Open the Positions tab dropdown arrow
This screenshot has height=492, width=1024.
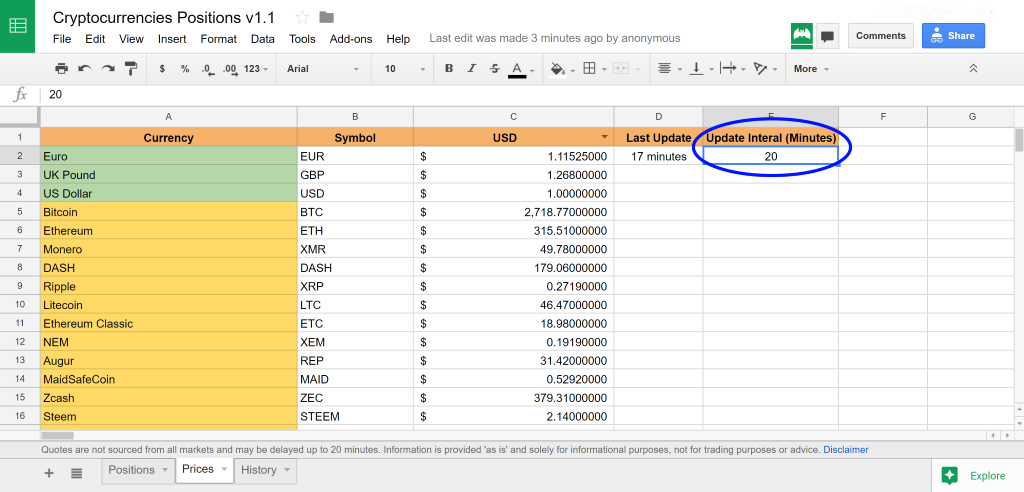(x=165, y=470)
